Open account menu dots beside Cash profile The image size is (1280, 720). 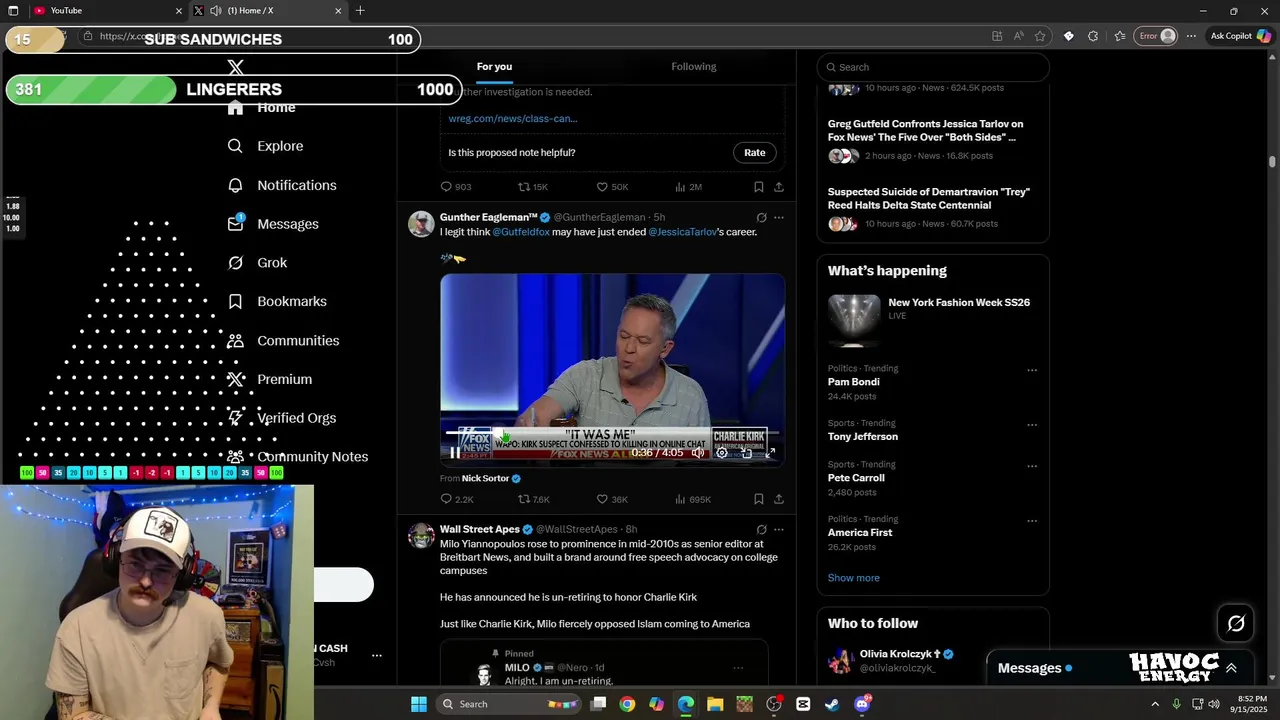tap(377, 656)
